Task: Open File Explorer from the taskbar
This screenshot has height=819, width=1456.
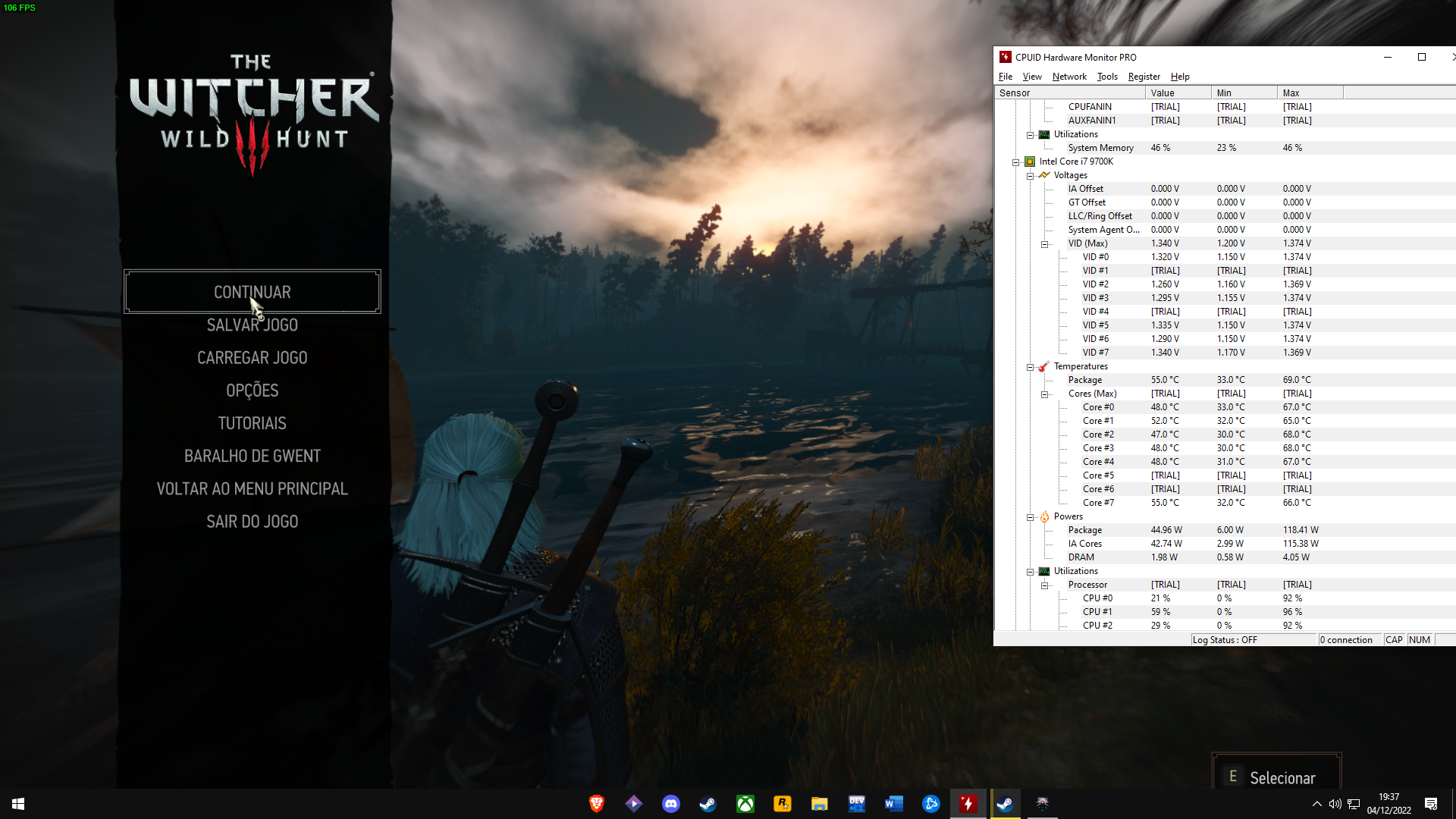Action: (819, 804)
